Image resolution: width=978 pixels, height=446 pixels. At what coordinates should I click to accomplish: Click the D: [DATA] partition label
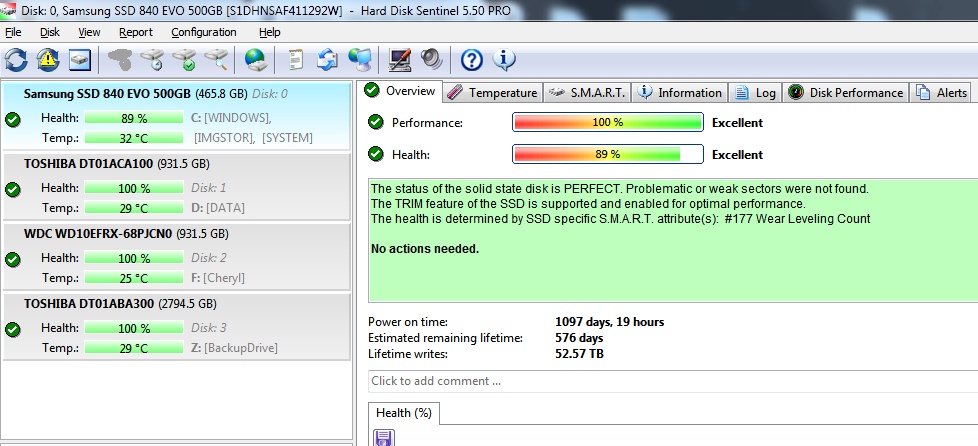click(x=218, y=208)
